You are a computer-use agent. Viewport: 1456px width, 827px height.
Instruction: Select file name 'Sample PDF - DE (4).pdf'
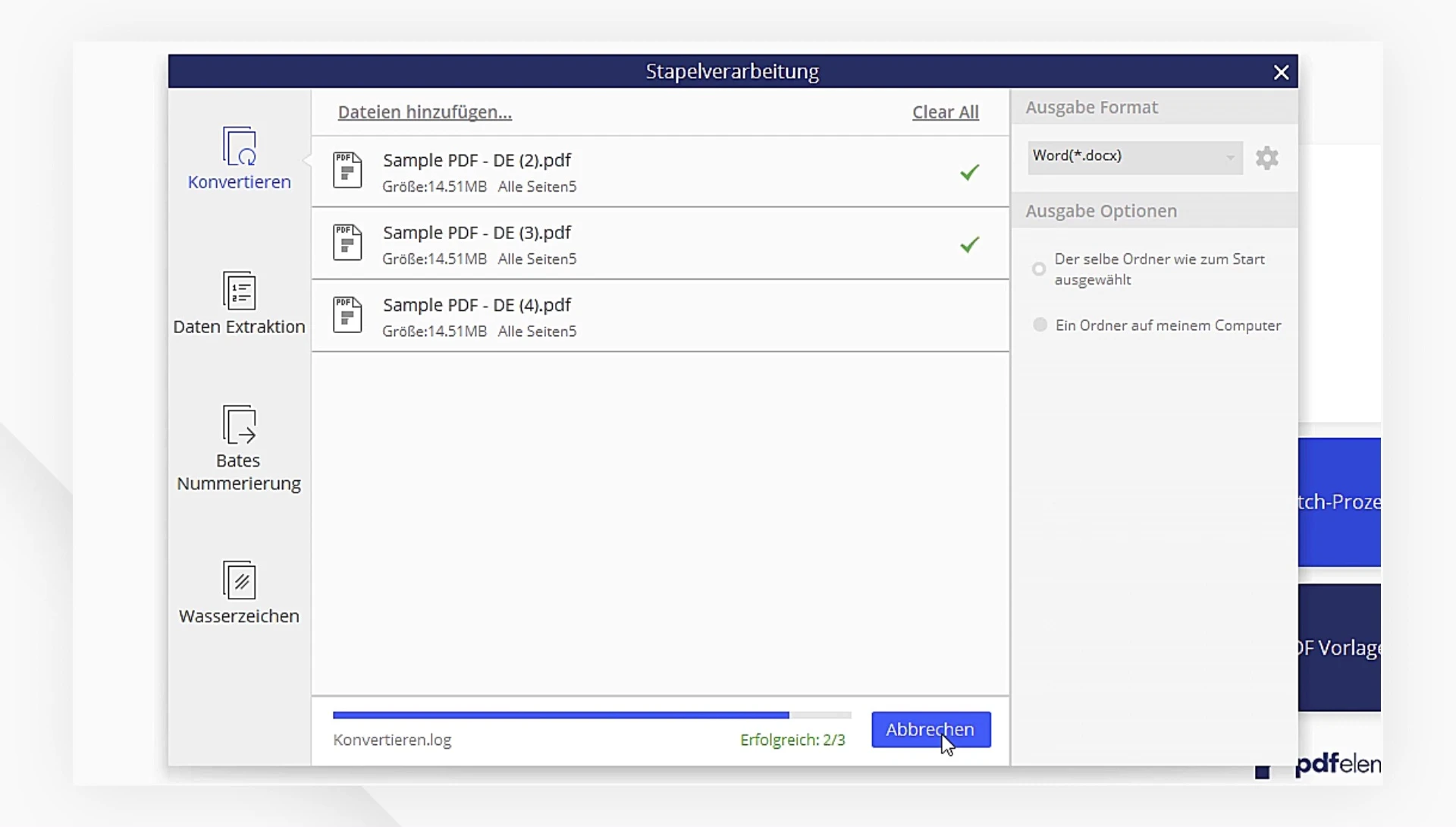coord(477,305)
